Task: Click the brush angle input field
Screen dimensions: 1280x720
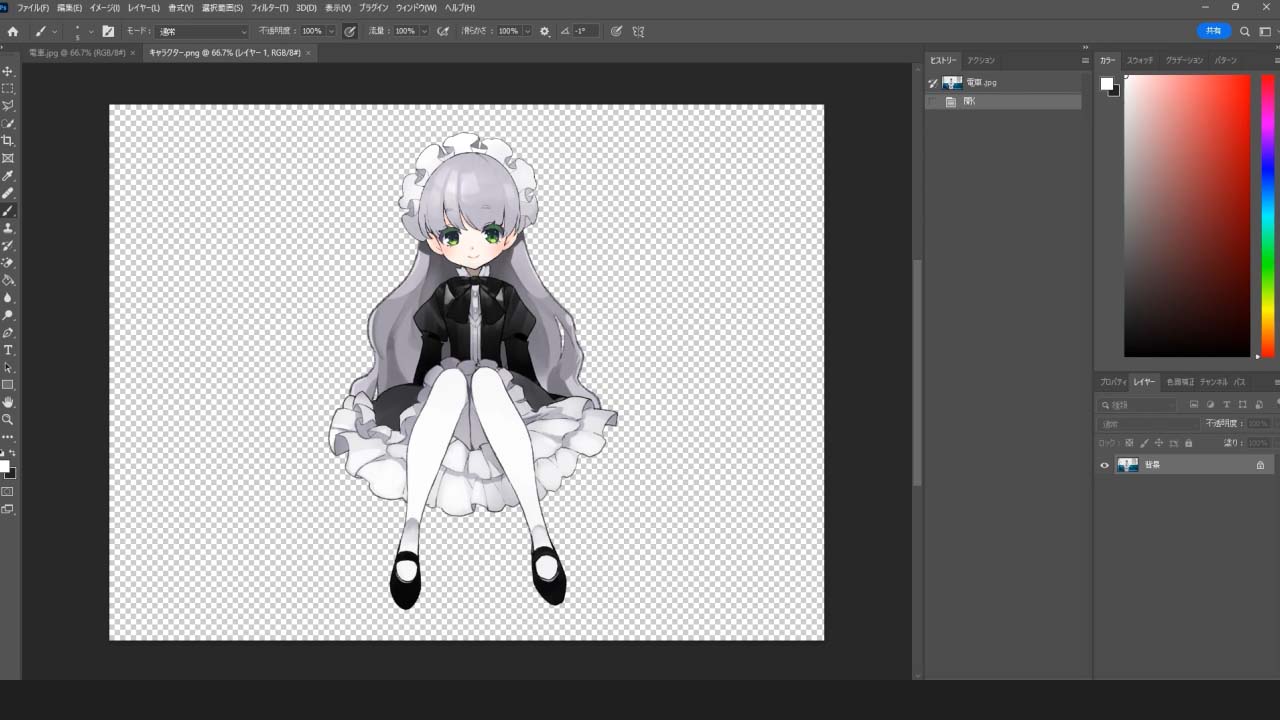Action: click(x=585, y=31)
